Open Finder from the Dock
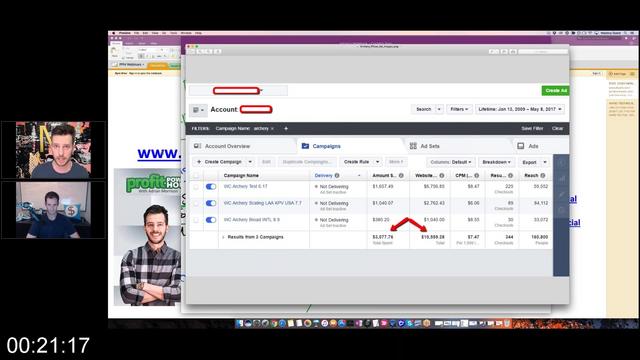The image size is (640, 360). [x=239, y=324]
